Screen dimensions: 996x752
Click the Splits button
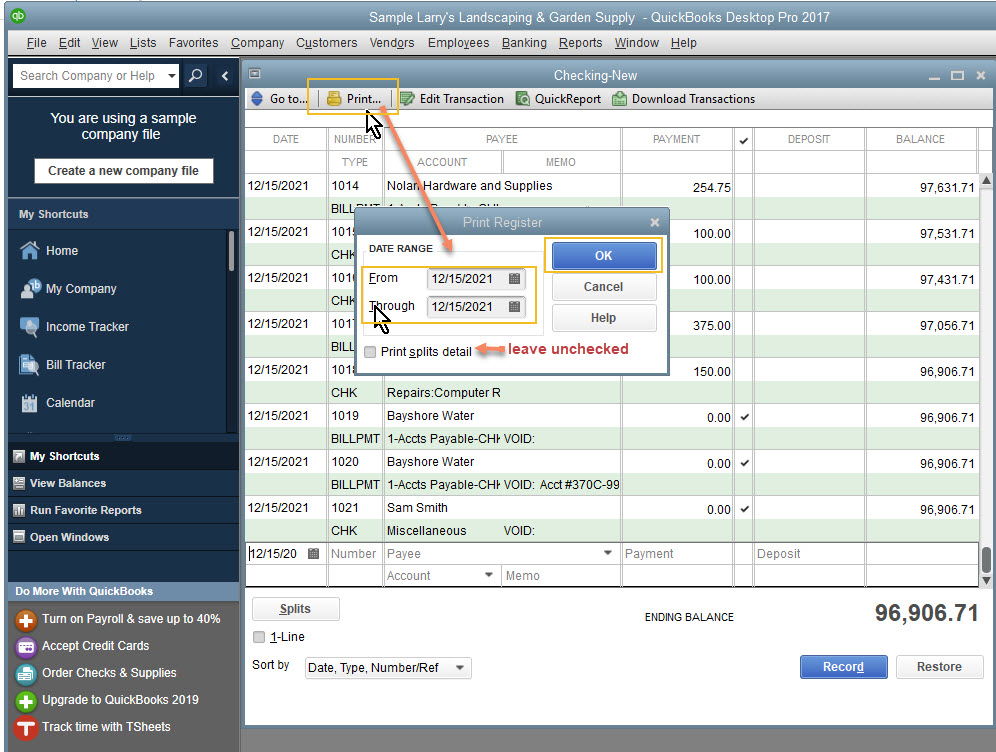click(x=295, y=608)
